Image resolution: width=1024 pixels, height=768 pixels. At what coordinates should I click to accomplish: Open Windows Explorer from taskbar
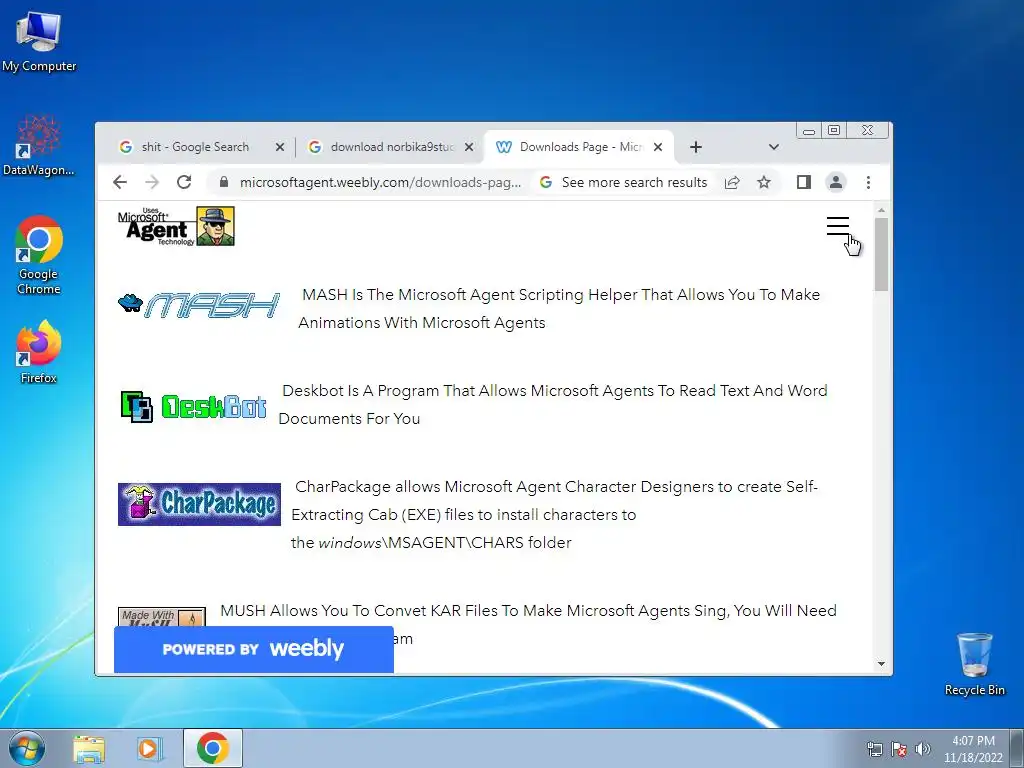coord(89,748)
